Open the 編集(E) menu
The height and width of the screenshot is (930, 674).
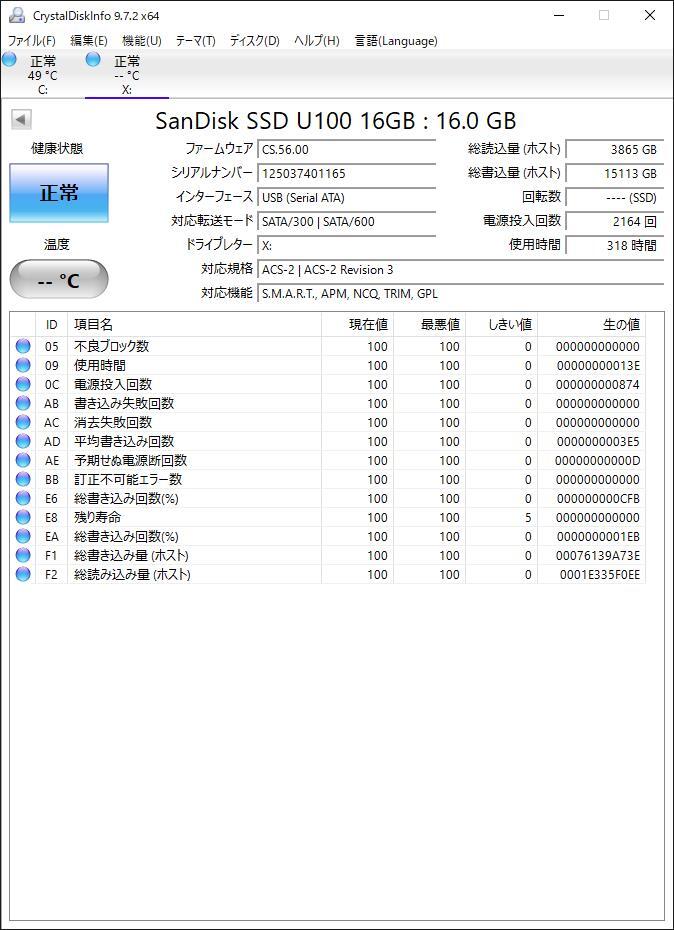[x=89, y=40]
